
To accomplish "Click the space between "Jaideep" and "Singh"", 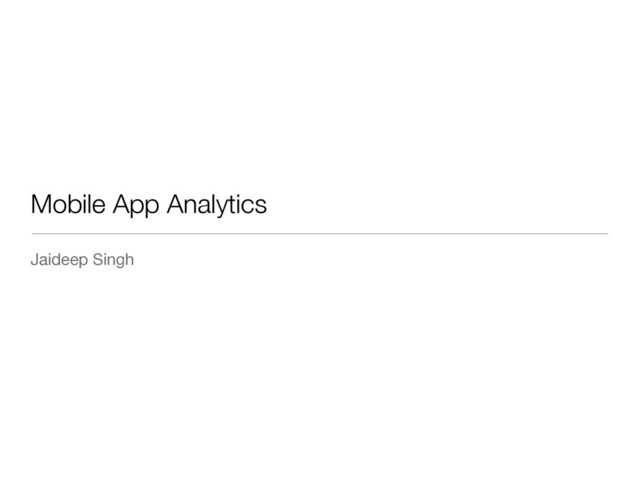I will [93, 262].
